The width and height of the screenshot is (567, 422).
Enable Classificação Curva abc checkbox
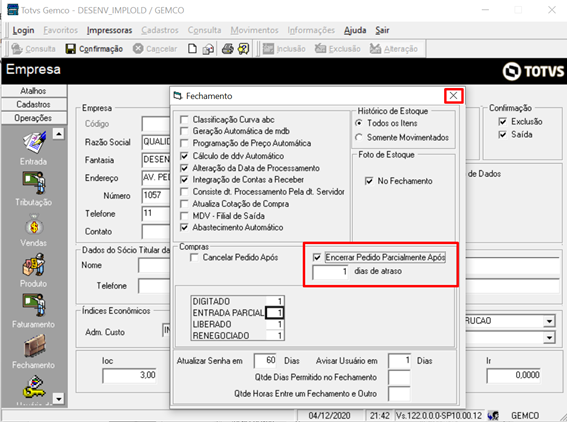(184, 120)
